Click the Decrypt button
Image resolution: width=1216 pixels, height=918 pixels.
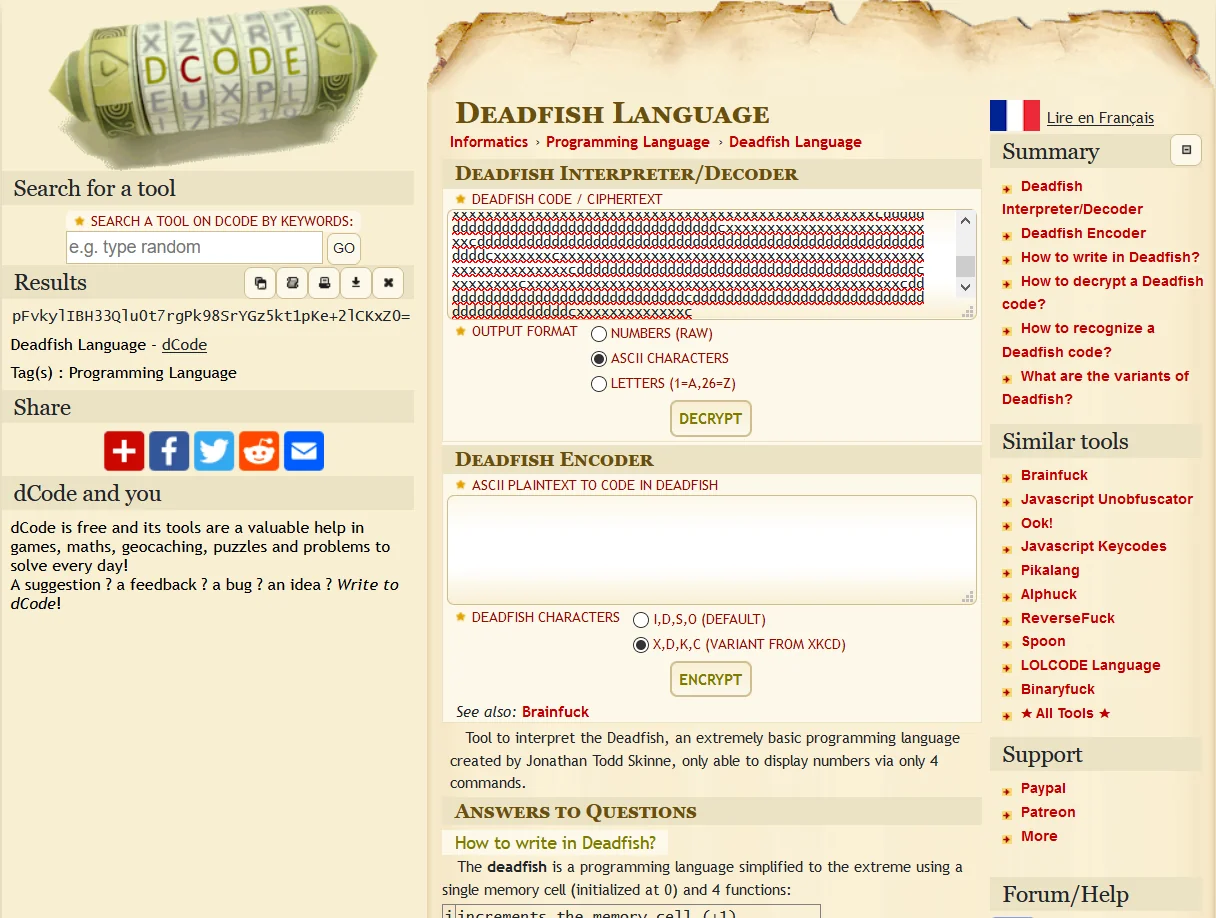(x=710, y=418)
